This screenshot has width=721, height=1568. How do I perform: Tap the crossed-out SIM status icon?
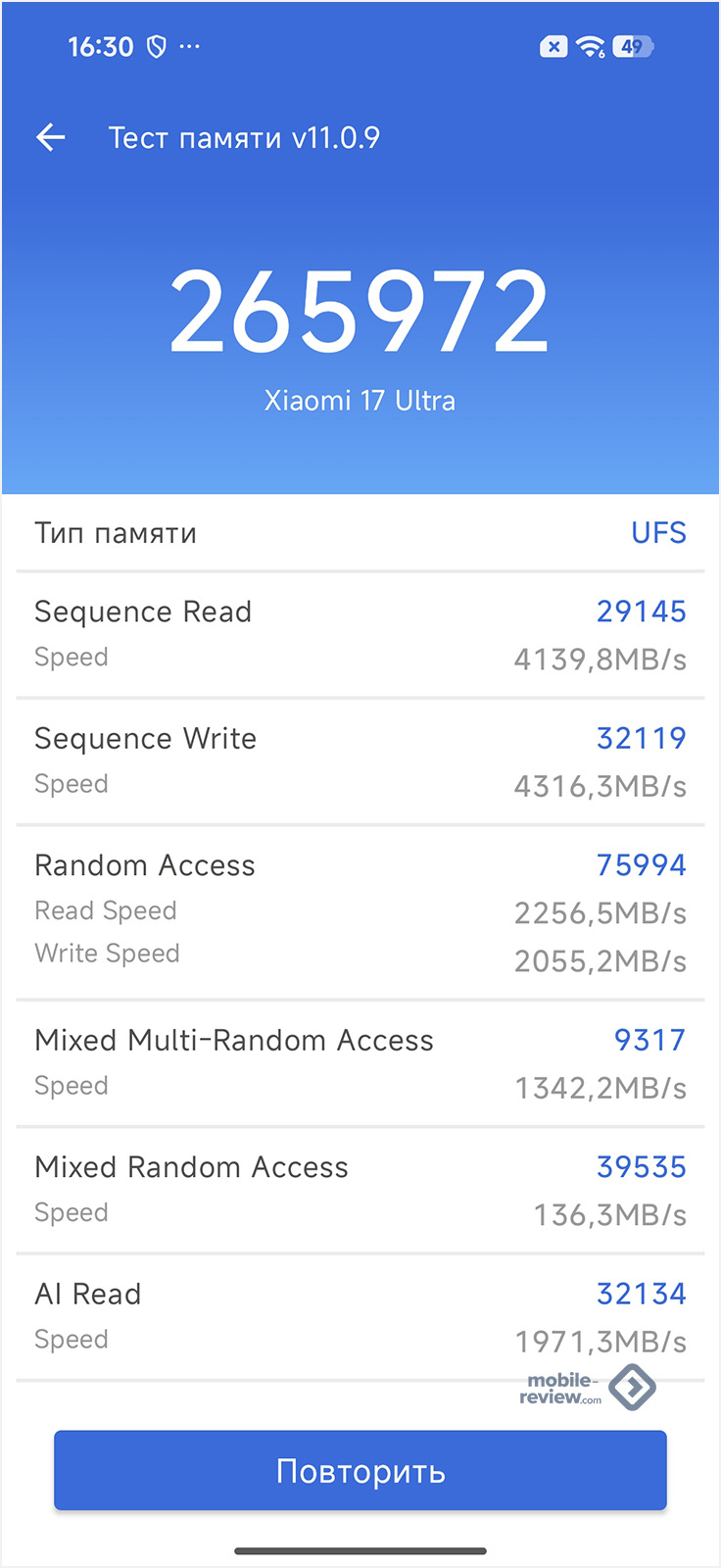coord(553,46)
